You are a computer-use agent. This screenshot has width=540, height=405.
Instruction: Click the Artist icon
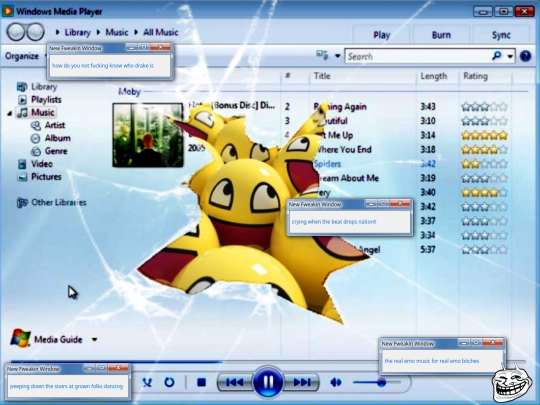pyautogui.click(x=35, y=125)
